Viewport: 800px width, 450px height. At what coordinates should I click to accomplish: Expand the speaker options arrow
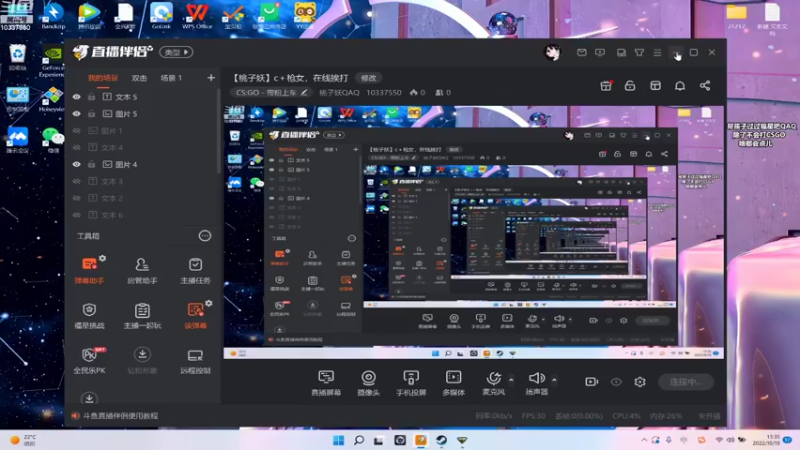554,380
